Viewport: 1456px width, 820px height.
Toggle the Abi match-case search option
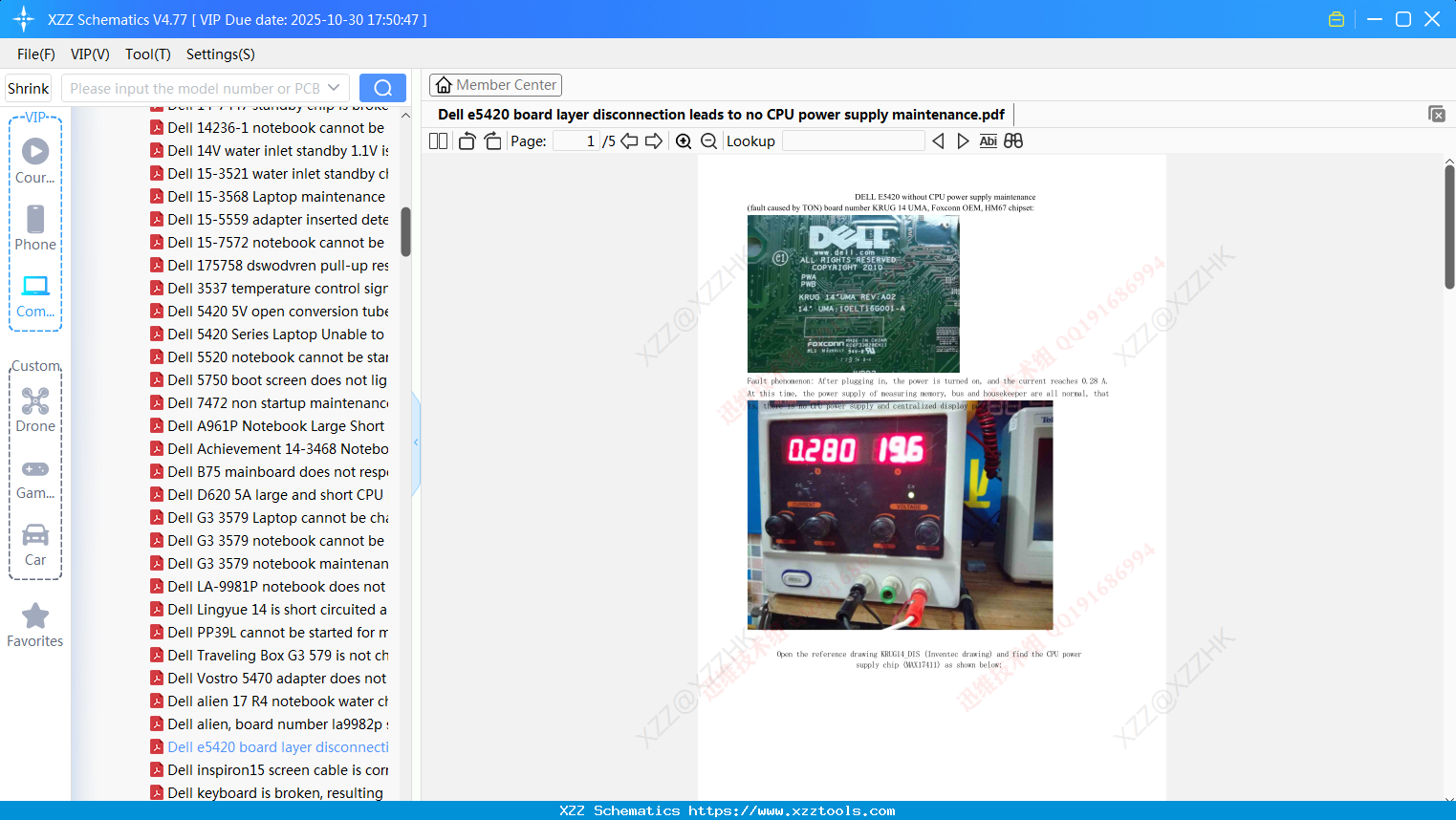[989, 140]
